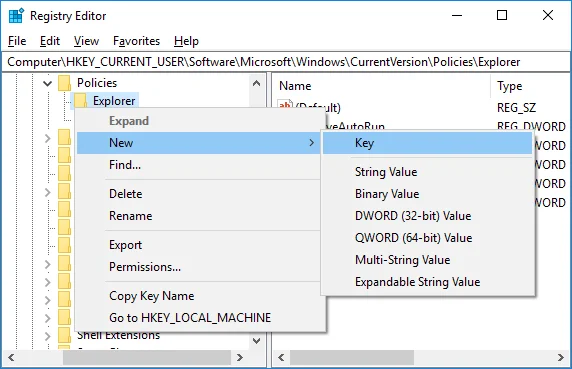The width and height of the screenshot is (572, 369).
Task: Click the Explorer key folder icon
Action: click(x=80, y=101)
